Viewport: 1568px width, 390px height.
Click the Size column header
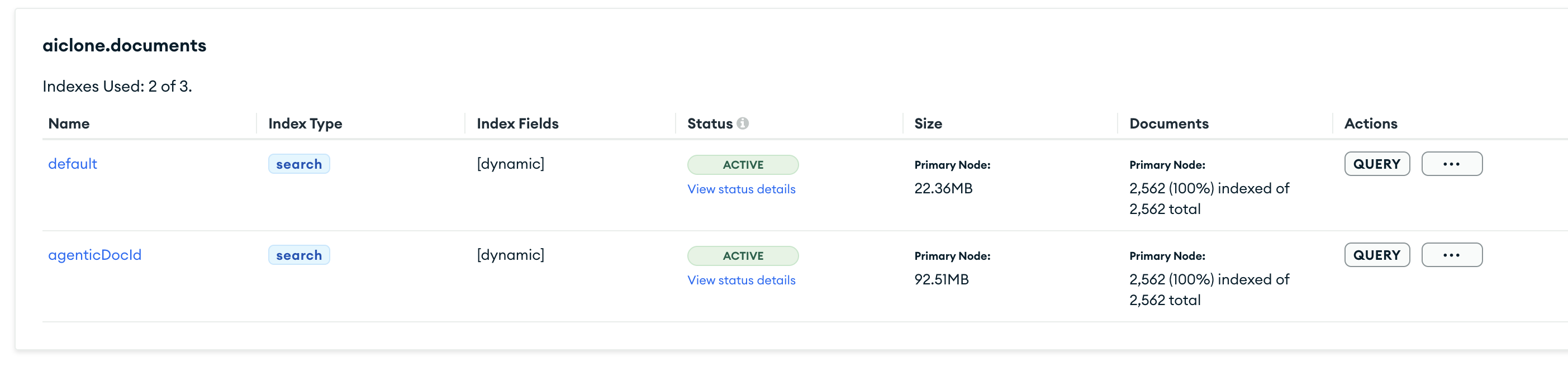click(928, 124)
